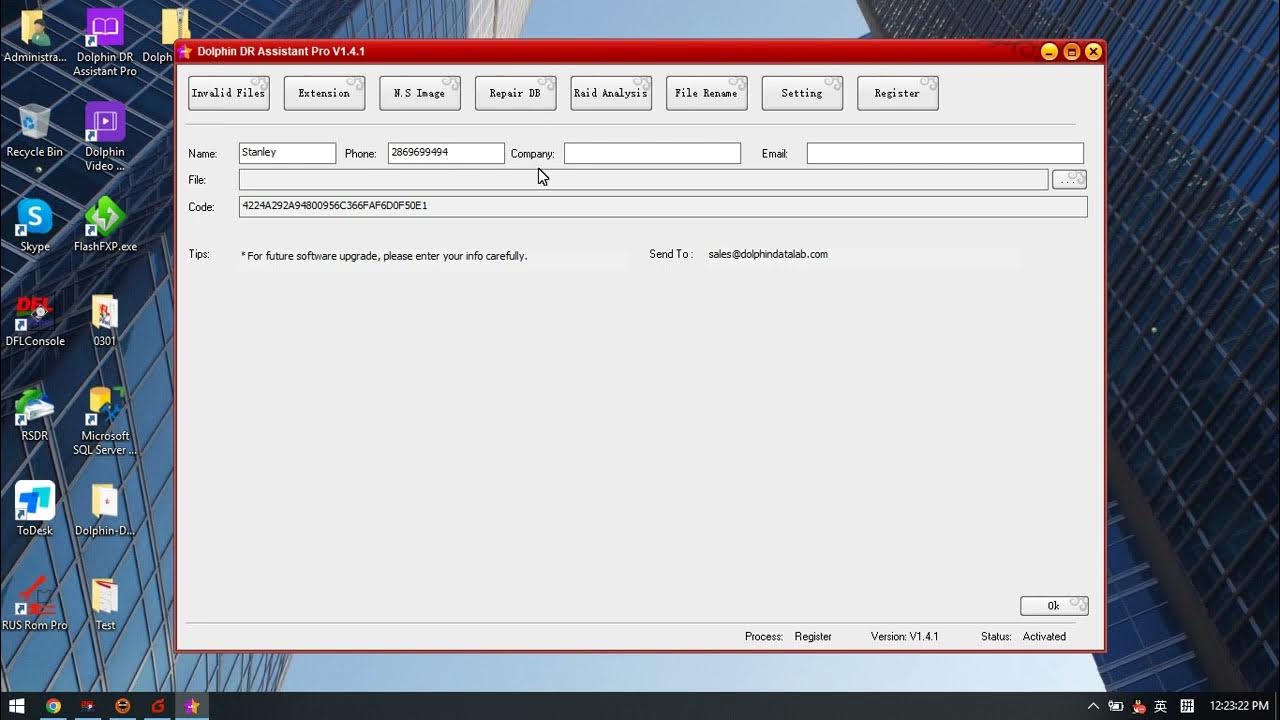Click the upgrade tips text
1280x720 pixels.
click(x=384, y=256)
